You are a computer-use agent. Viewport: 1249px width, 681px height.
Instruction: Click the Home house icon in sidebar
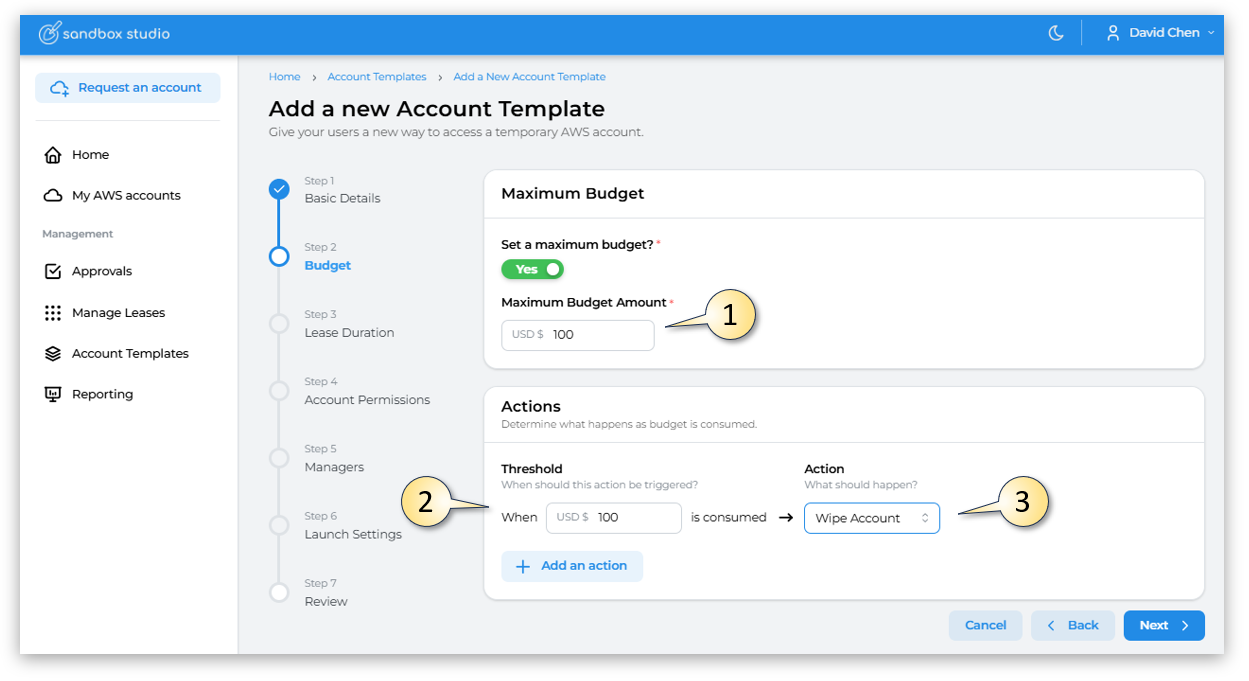53,155
